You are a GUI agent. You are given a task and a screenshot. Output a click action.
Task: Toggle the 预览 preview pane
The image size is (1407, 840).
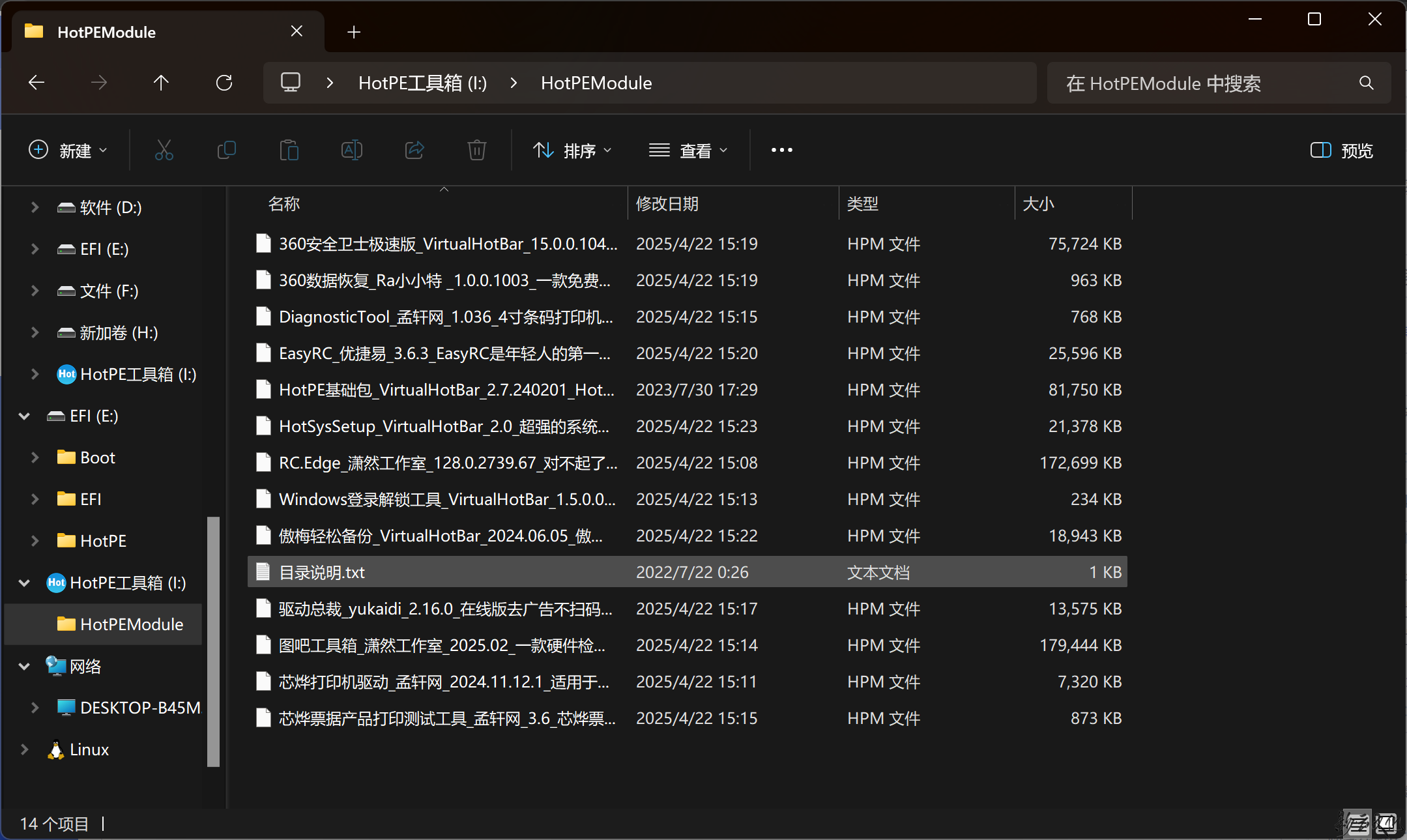[x=1341, y=151]
